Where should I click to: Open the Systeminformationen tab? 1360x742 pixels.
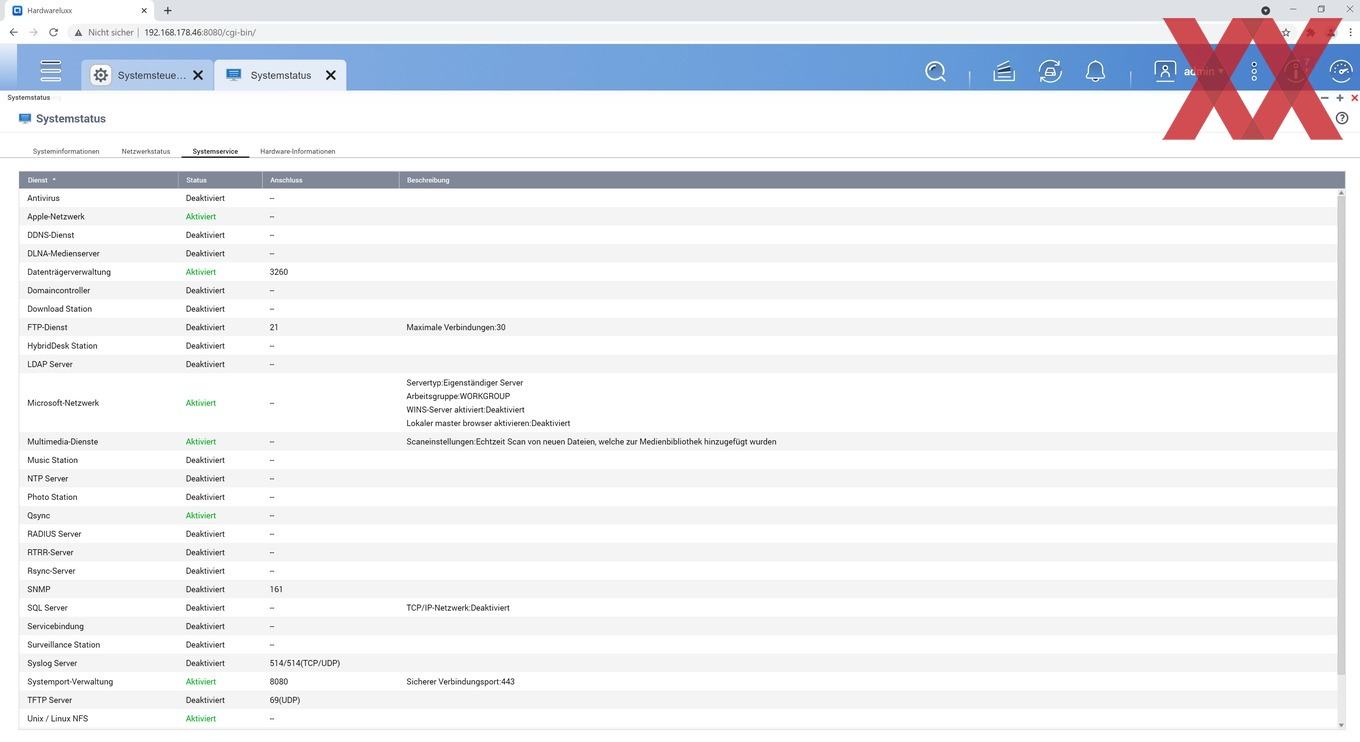pyautogui.click(x=66, y=151)
